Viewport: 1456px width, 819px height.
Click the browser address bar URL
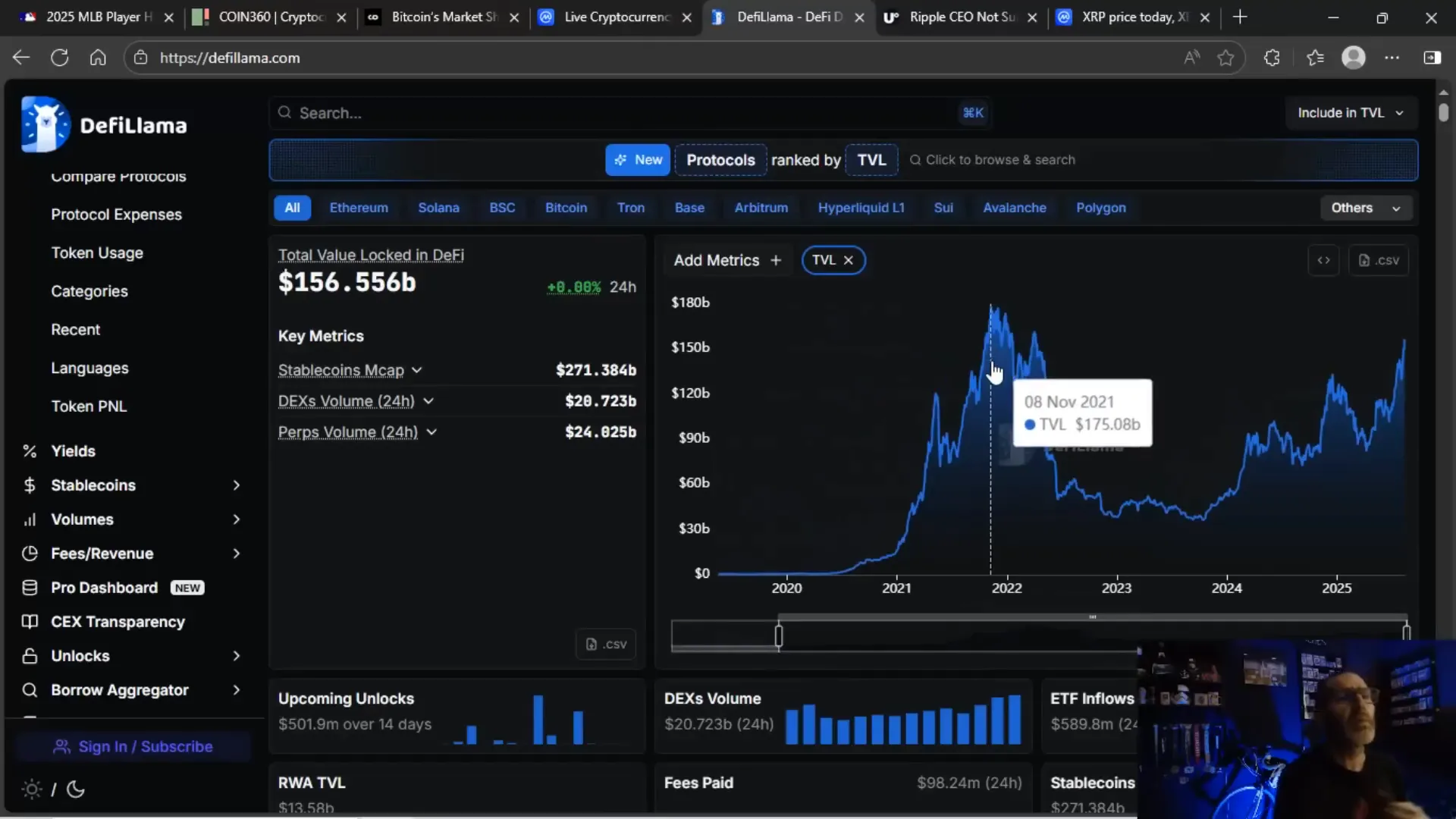coord(230,58)
